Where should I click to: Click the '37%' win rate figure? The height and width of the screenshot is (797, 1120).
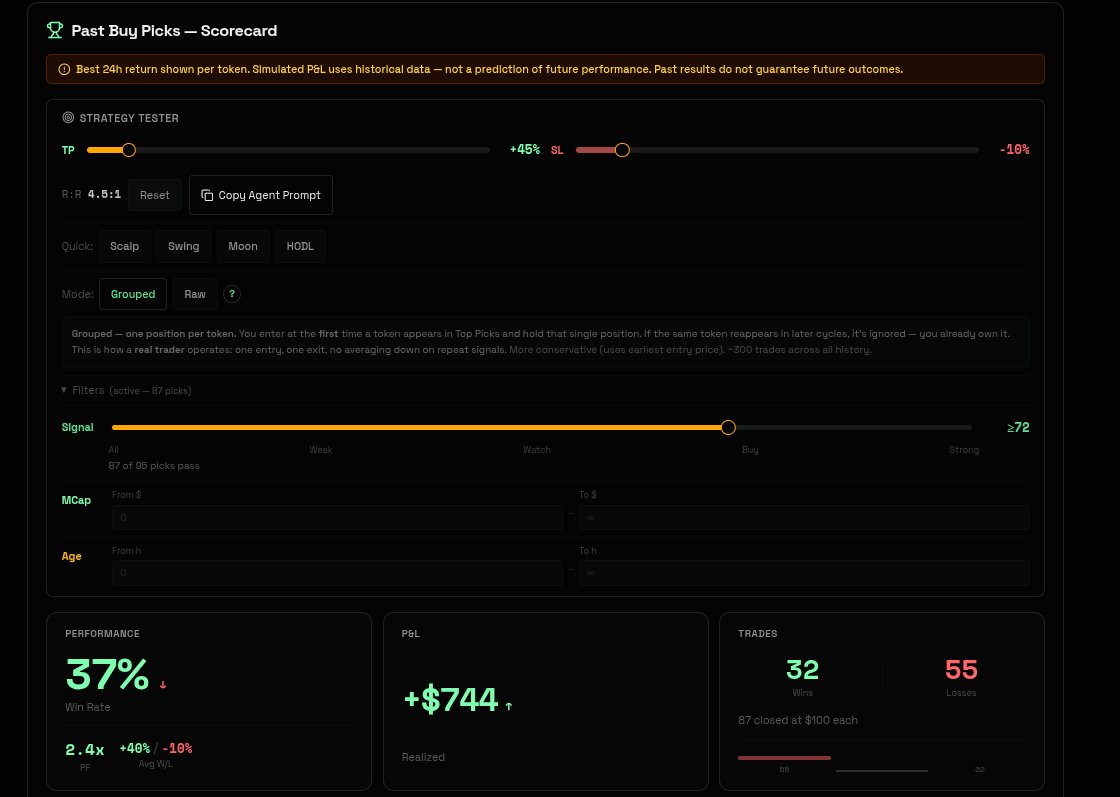point(107,673)
